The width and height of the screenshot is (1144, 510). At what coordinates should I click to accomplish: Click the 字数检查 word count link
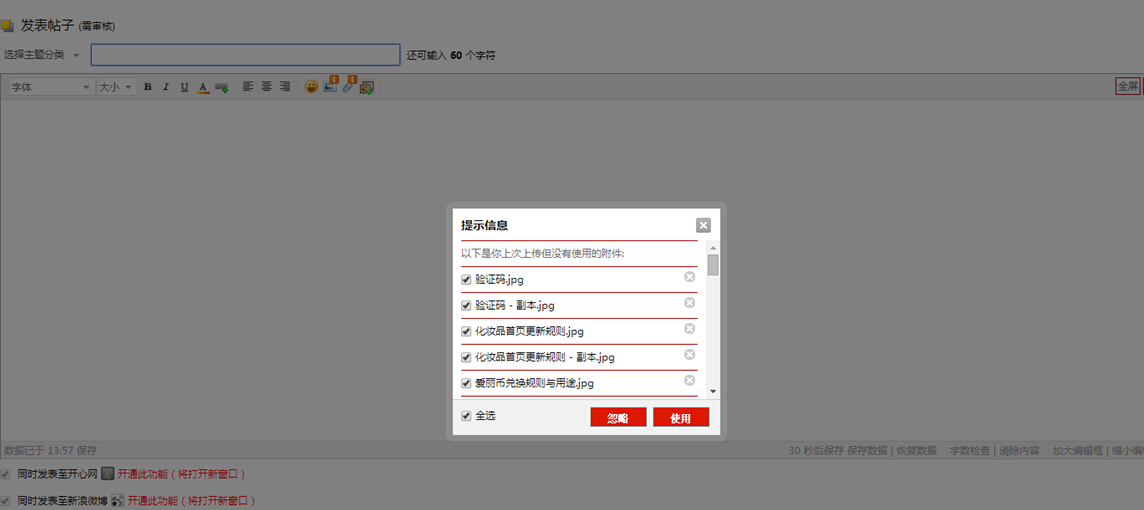pyautogui.click(x=969, y=451)
